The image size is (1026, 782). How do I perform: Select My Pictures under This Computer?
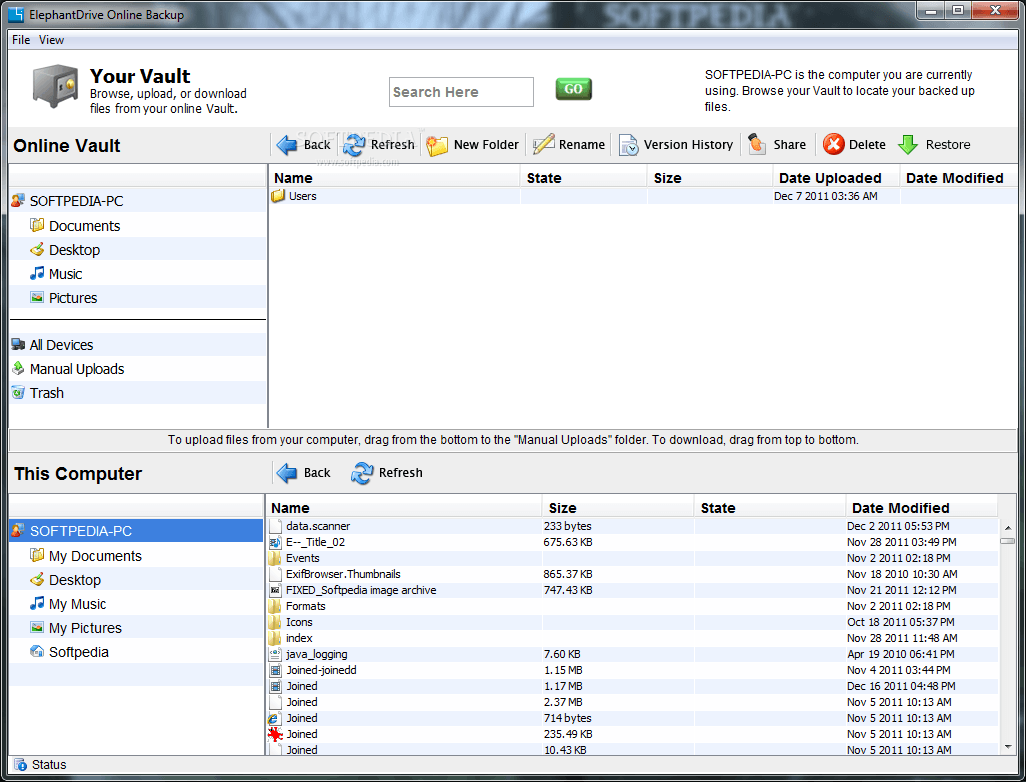(x=85, y=628)
